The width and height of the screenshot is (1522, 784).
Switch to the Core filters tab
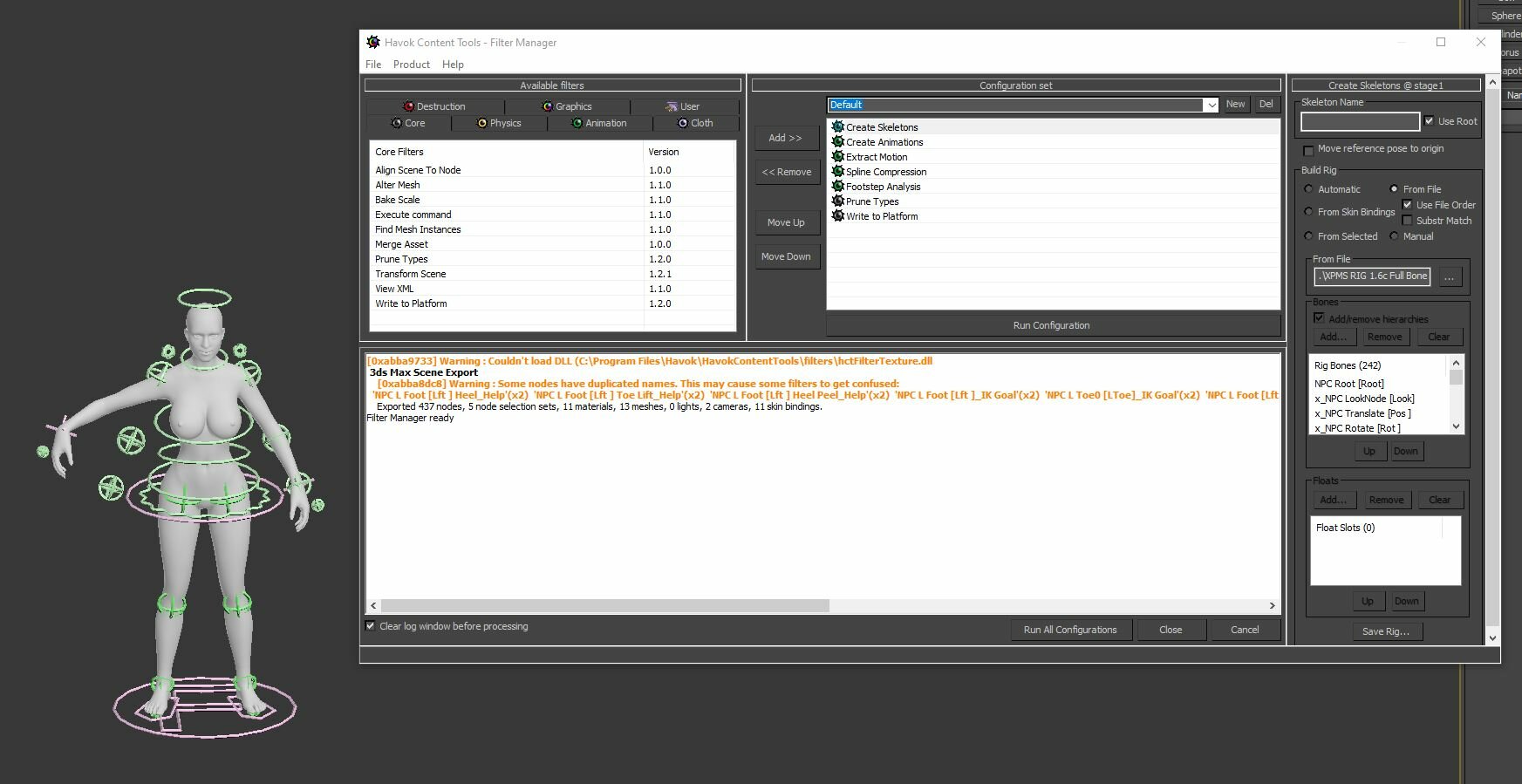coord(408,123)
